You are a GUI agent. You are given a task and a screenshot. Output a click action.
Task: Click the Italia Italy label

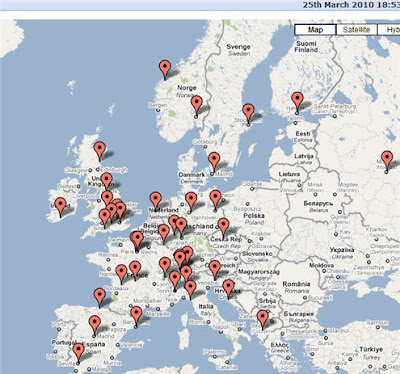pos(206,310)
